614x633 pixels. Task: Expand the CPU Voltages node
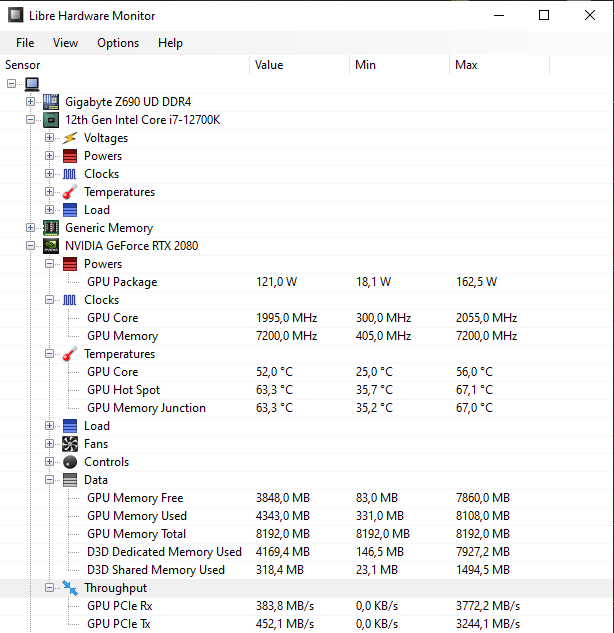50,138
